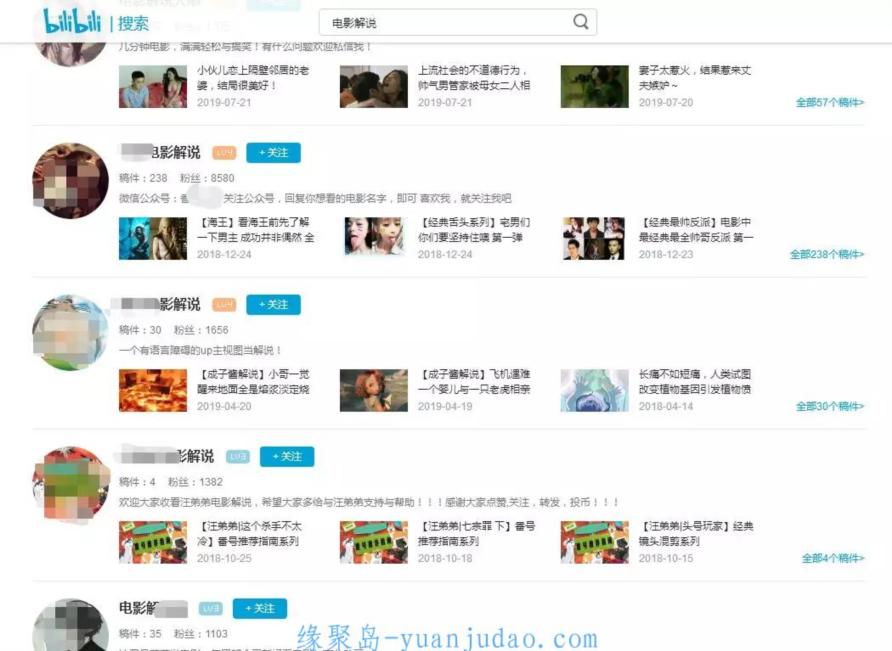Open 全部30个稿件 link
Image resolution: width=892 pixels, height=651 pixels.
click(829, 406)
